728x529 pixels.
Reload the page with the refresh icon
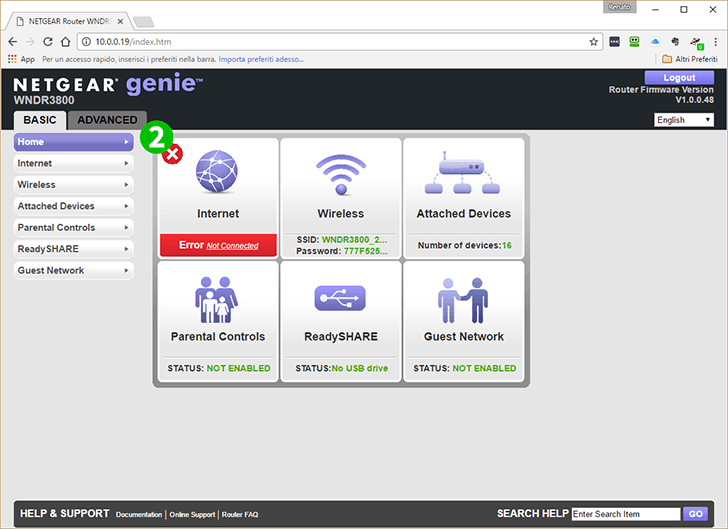click(47, 42)
